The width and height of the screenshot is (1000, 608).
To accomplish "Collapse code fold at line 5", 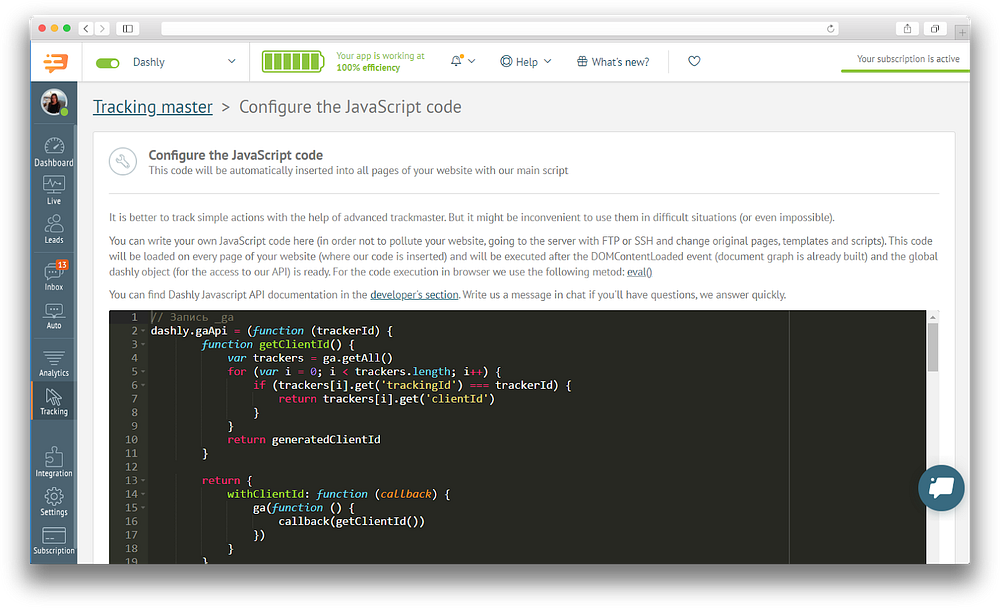I will pos(143,372).
